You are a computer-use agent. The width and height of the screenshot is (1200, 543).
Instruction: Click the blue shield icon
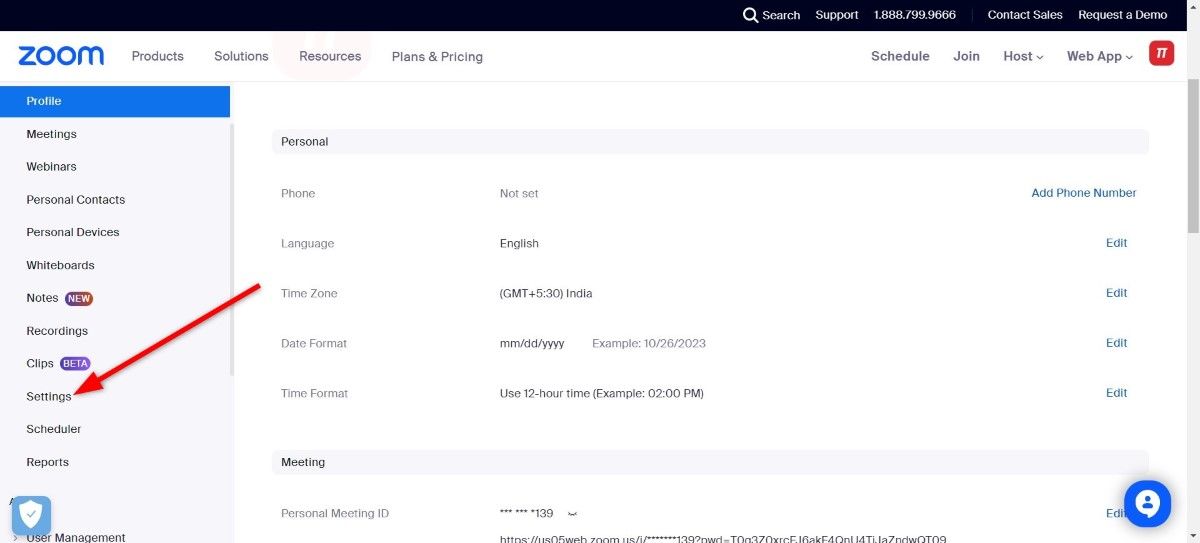[x=31, y=515]
